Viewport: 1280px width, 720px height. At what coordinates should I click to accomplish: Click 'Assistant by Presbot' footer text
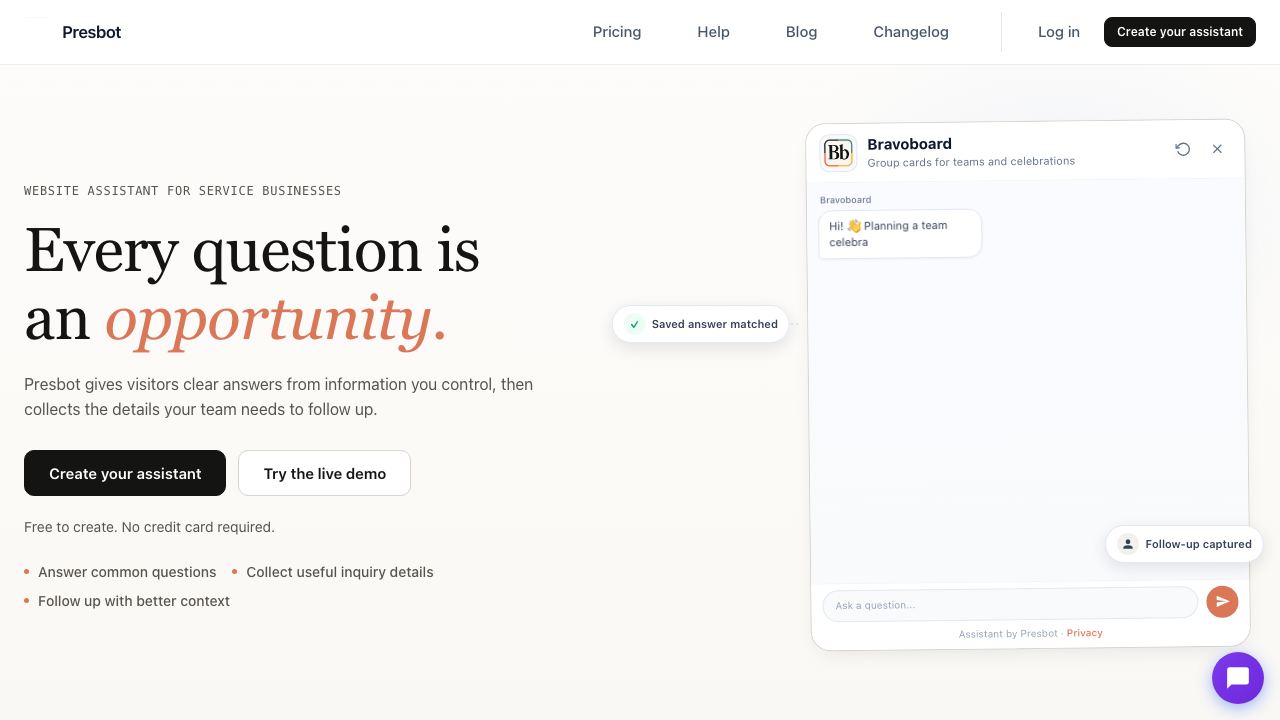click(x=1008, y=633)
